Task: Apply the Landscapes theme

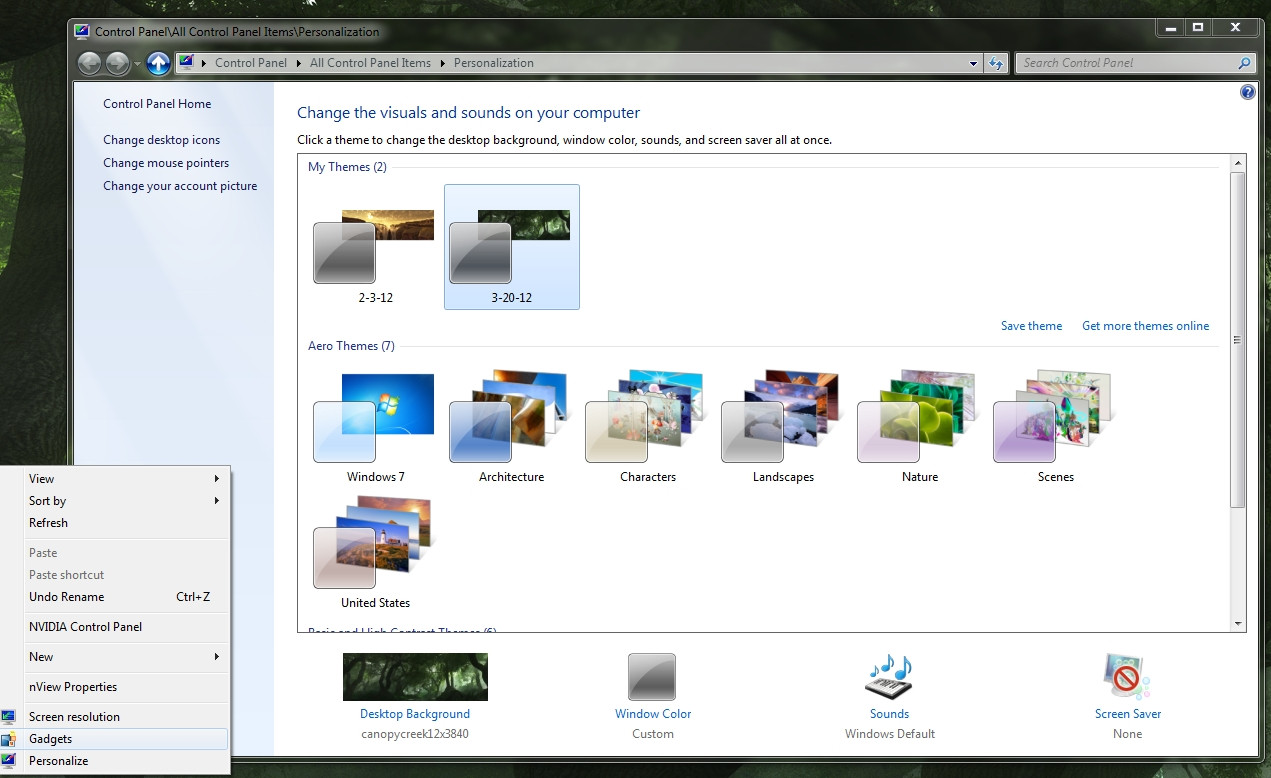Action: coord(783,427)
